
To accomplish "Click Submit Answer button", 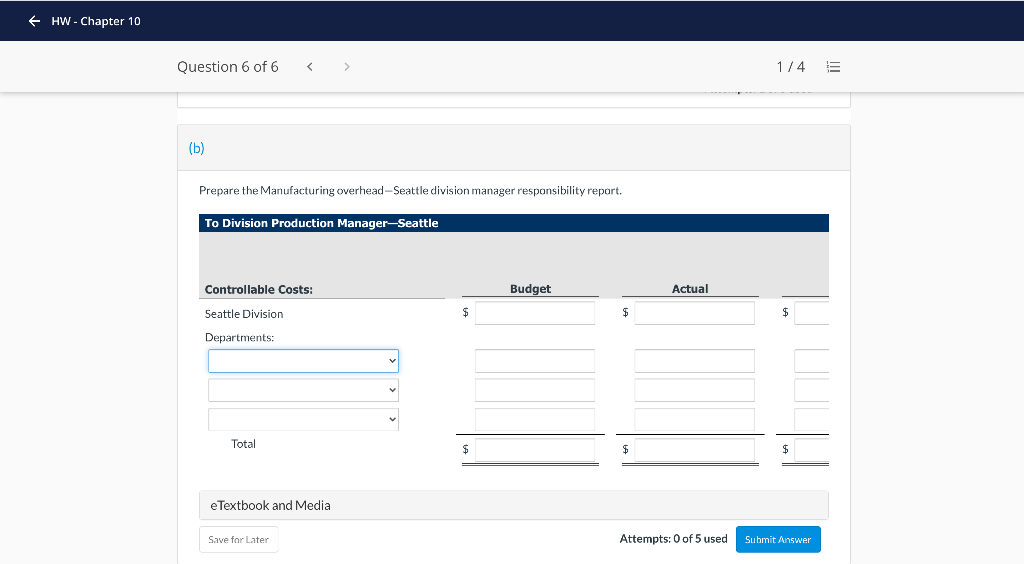I will point(778,540).
